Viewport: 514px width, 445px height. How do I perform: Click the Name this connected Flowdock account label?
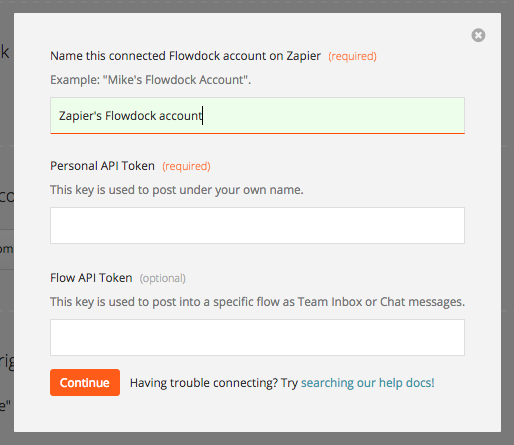point(185,56)
